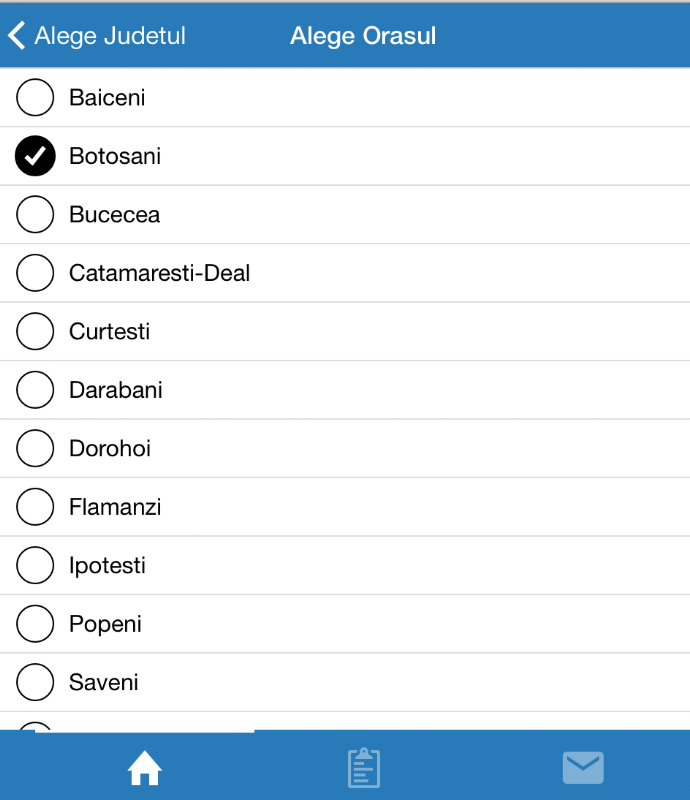
Task: Select the Saveni radio button
Action: pos(35,682)
